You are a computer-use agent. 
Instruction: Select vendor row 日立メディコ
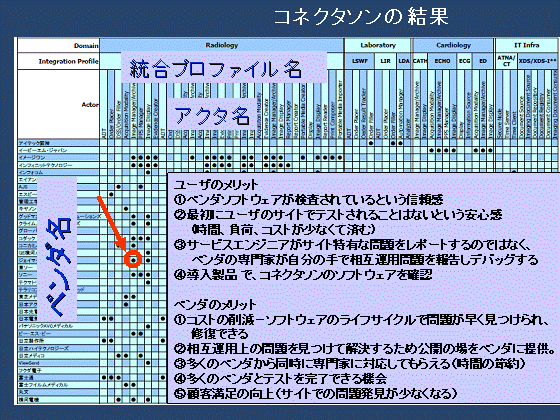click(59, 356)
